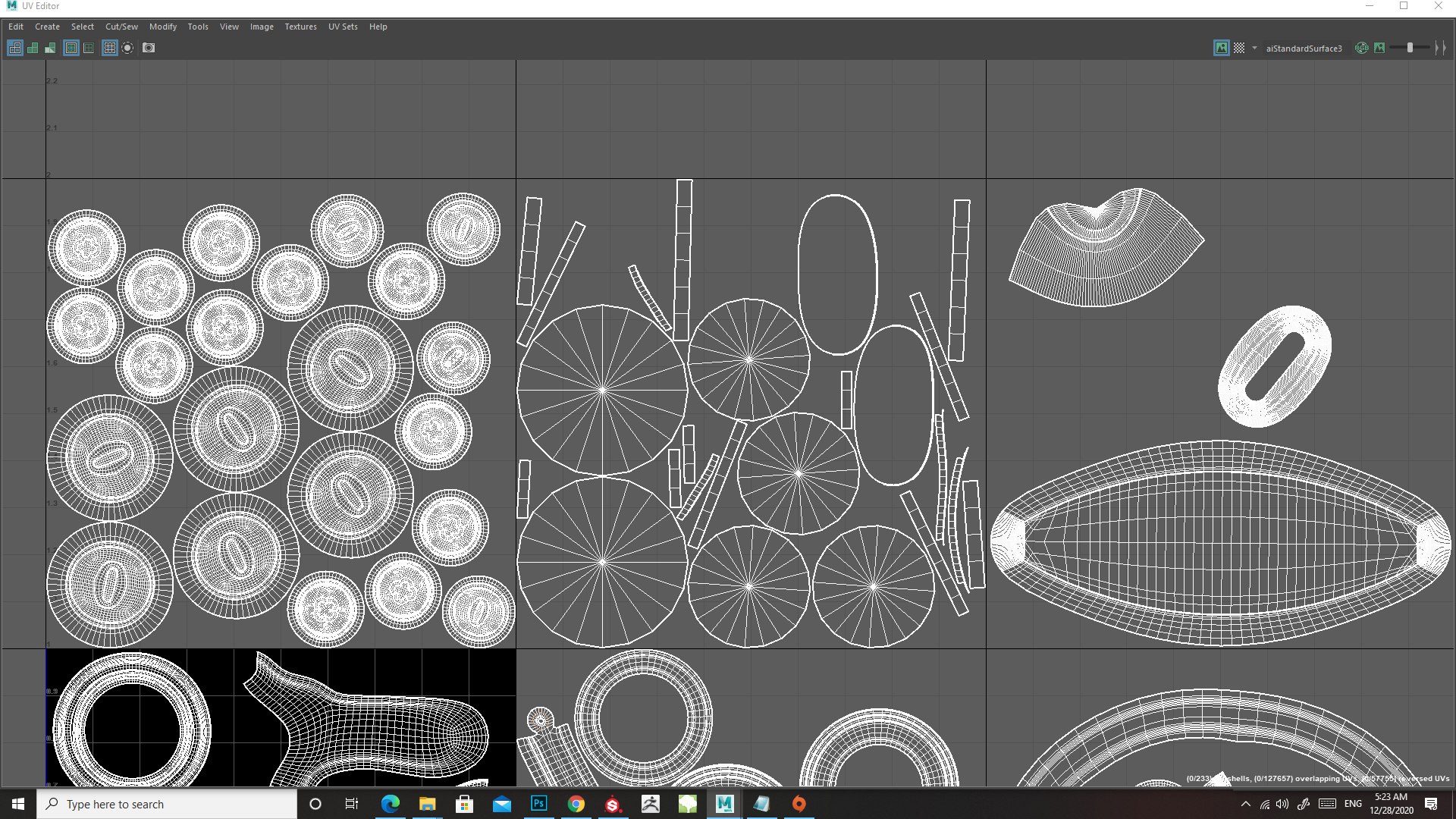
Task: Toggle the UV grid display icon
Action: (110, 48)
